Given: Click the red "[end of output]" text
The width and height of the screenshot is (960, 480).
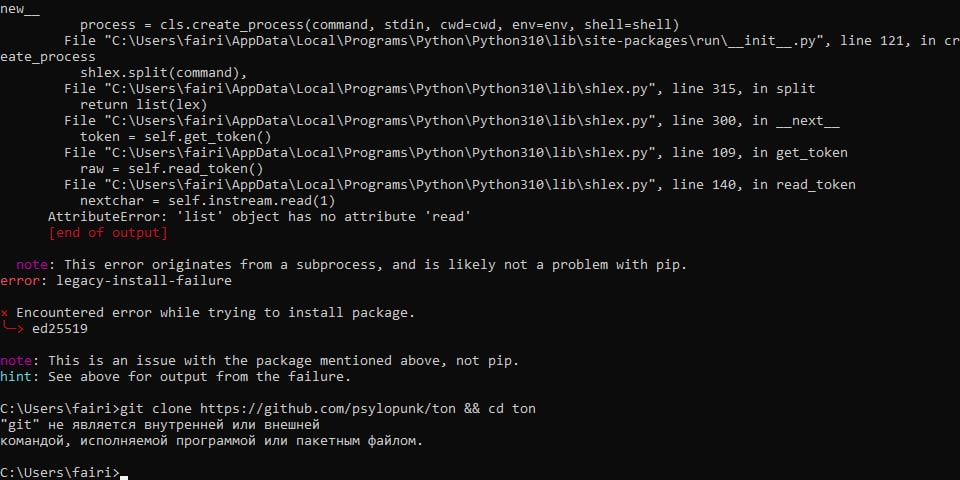Looking at the screenshot, I should coord(108,233).
